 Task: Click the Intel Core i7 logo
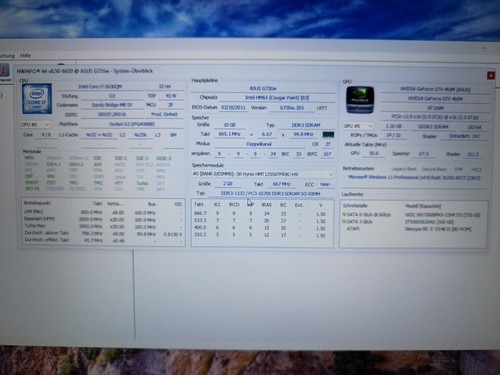(37, 99)
